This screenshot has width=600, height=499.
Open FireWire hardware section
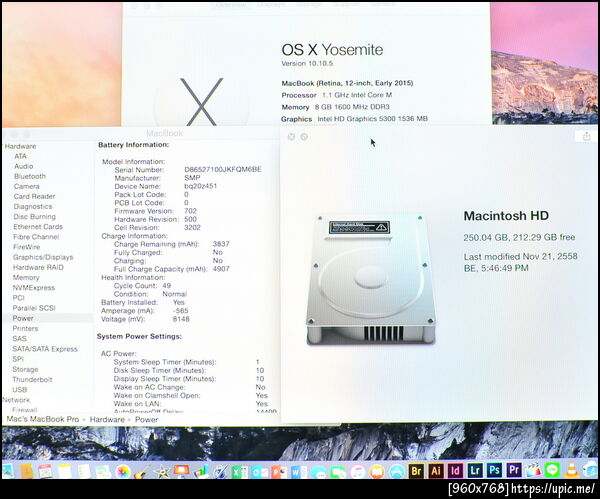tap(26, 247)
